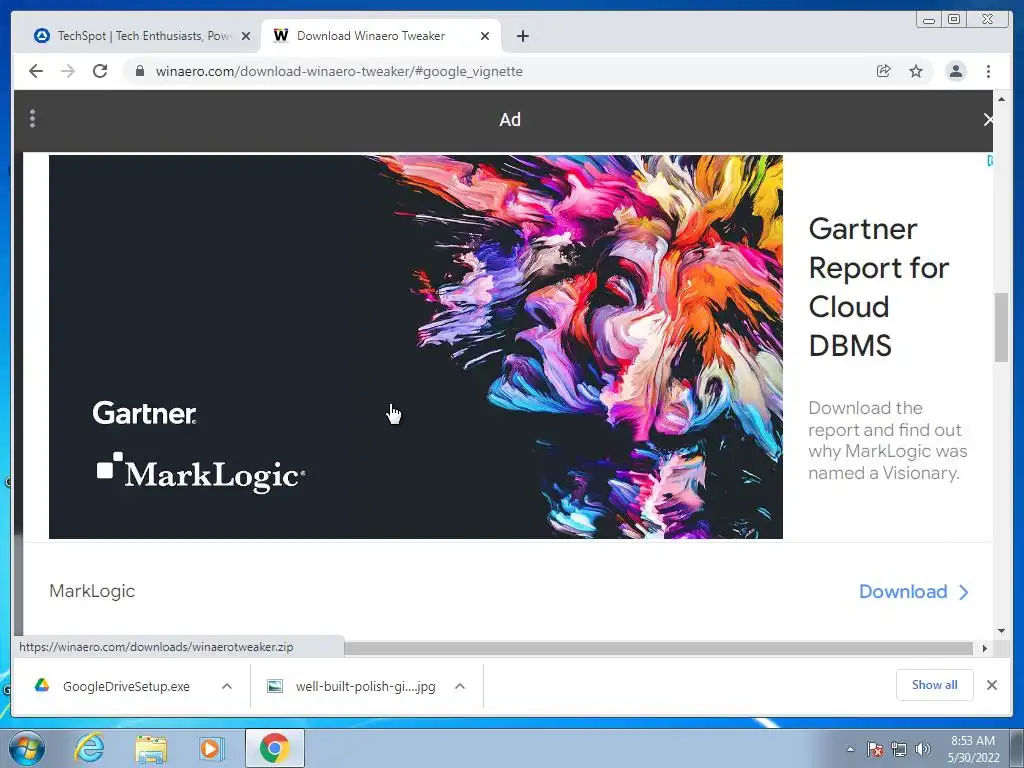Open the Chrome profile avatar menu

pos(956,71)
